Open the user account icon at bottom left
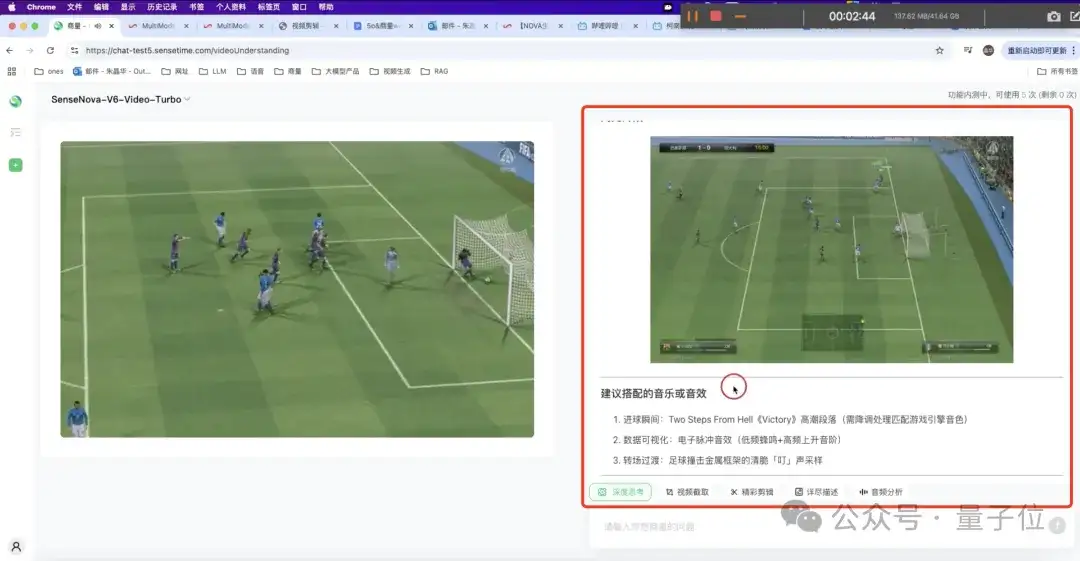The width and height of the screenshot is (1080, 561). (16, 547)
